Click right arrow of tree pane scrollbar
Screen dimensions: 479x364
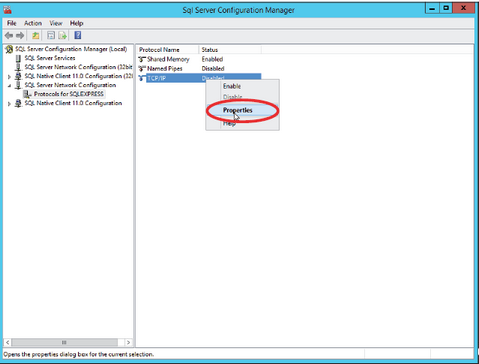point(128,342)
